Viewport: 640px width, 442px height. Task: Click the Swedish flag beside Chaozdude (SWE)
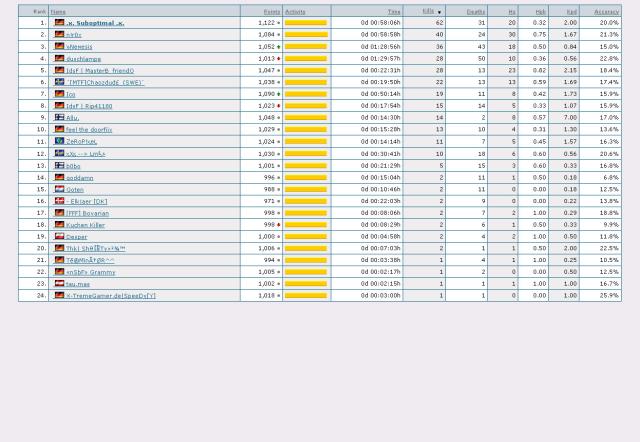point(59,82)
